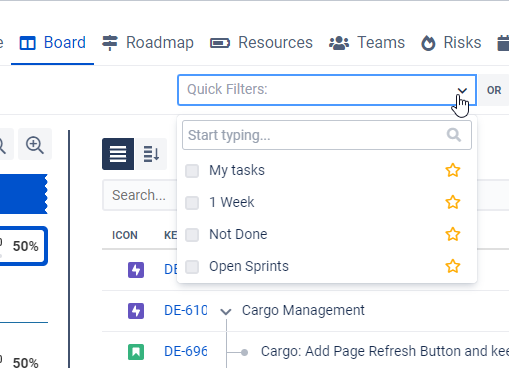
Task: Open the Resources tab
Action: 261,43
